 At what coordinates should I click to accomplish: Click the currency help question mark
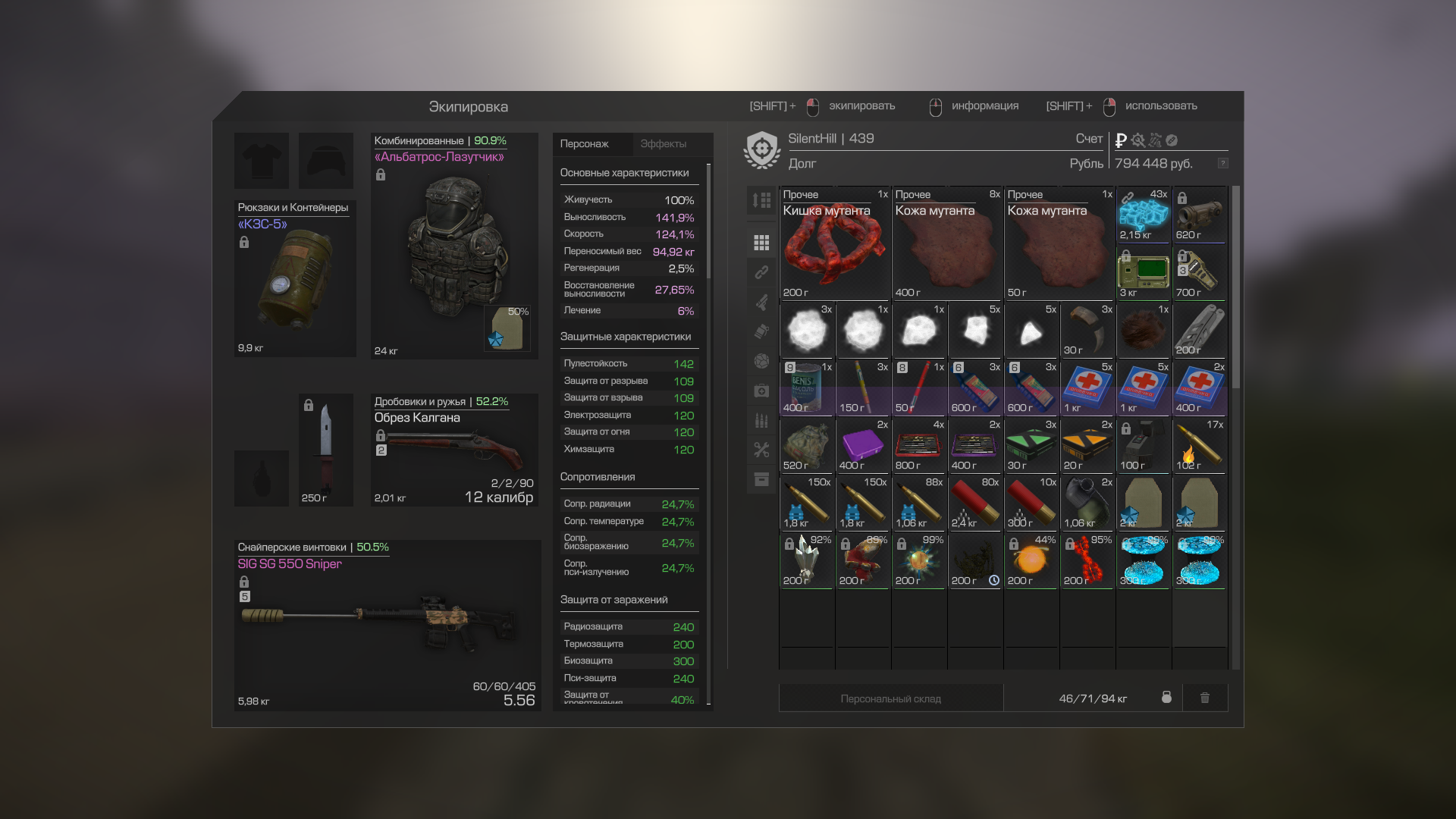pyautogui.click(x=1222, y=164)
